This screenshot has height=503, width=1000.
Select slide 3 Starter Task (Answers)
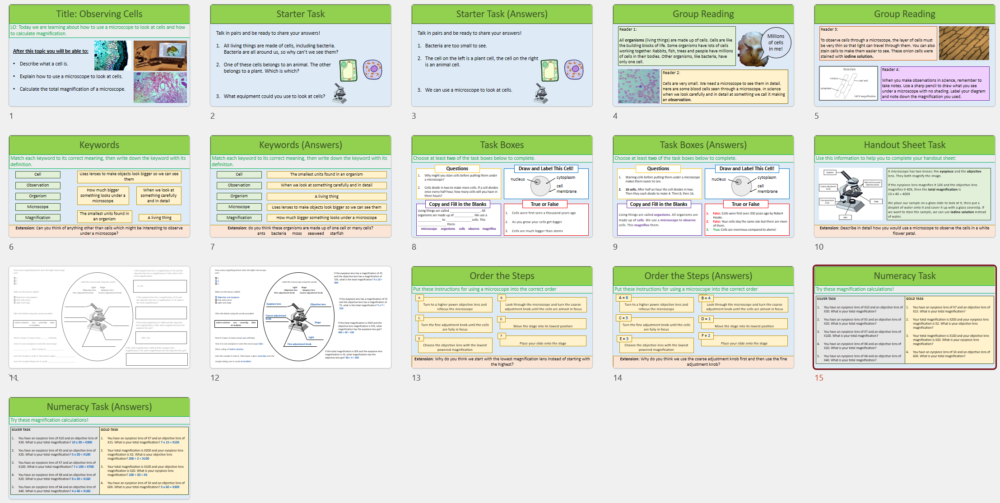(x=502, y=55)
